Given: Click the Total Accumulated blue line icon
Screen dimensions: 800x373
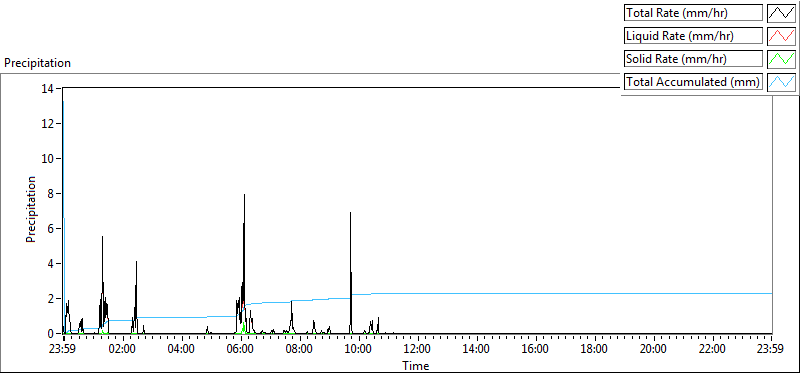Looking at the screenshot, I should click(x=781, y=81).
